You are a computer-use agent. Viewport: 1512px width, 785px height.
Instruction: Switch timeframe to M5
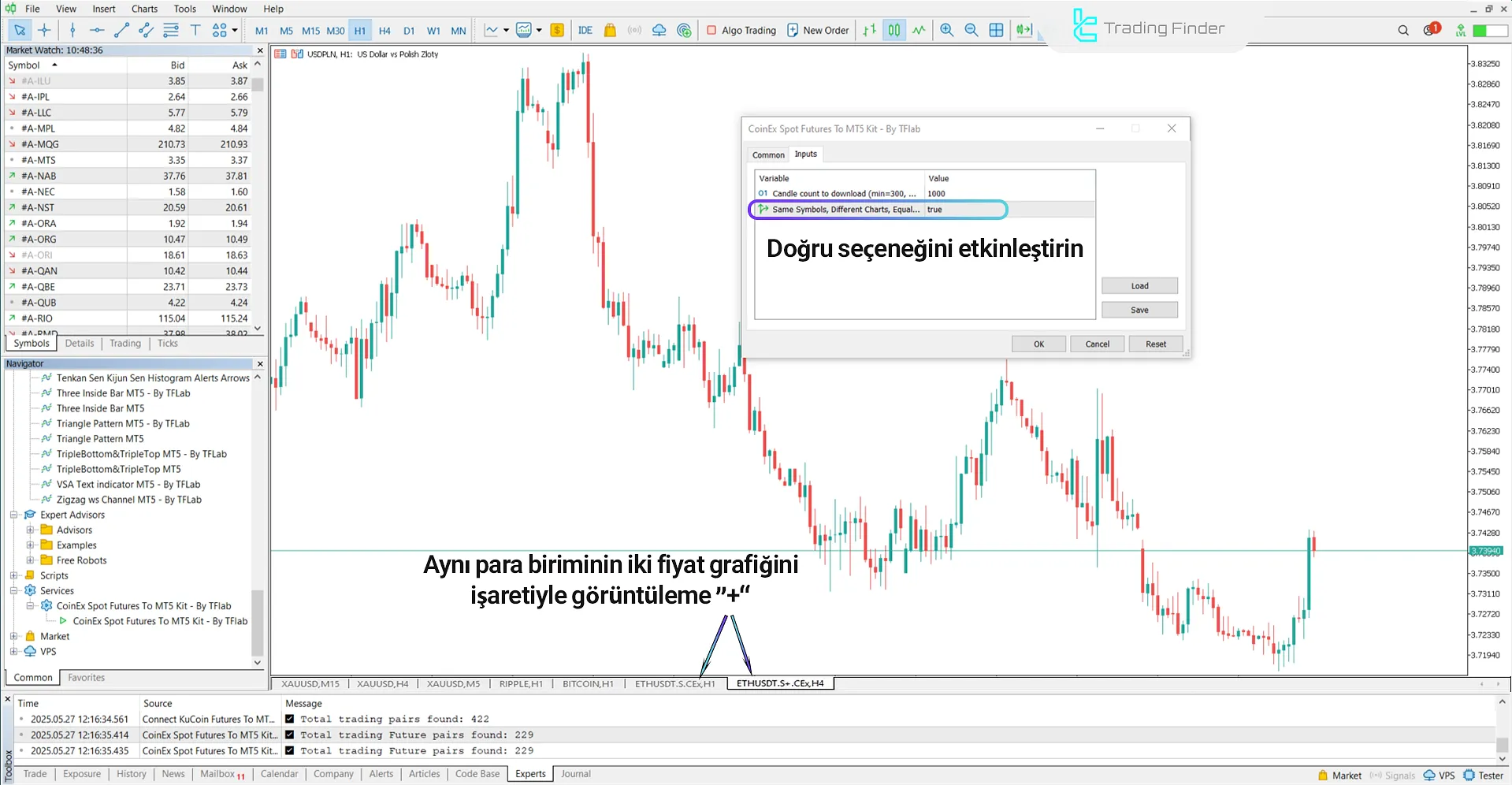286,31
